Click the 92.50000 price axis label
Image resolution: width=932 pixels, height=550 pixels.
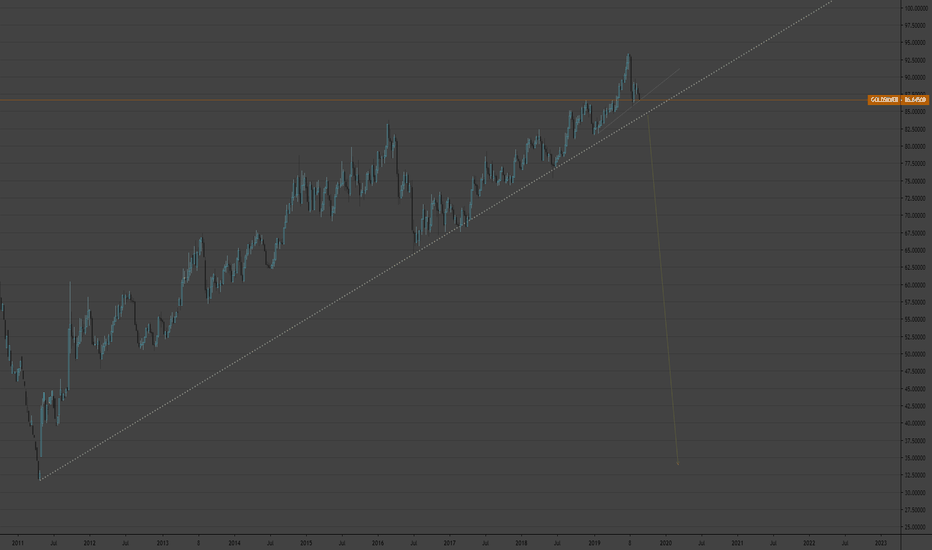pos(915,60)
